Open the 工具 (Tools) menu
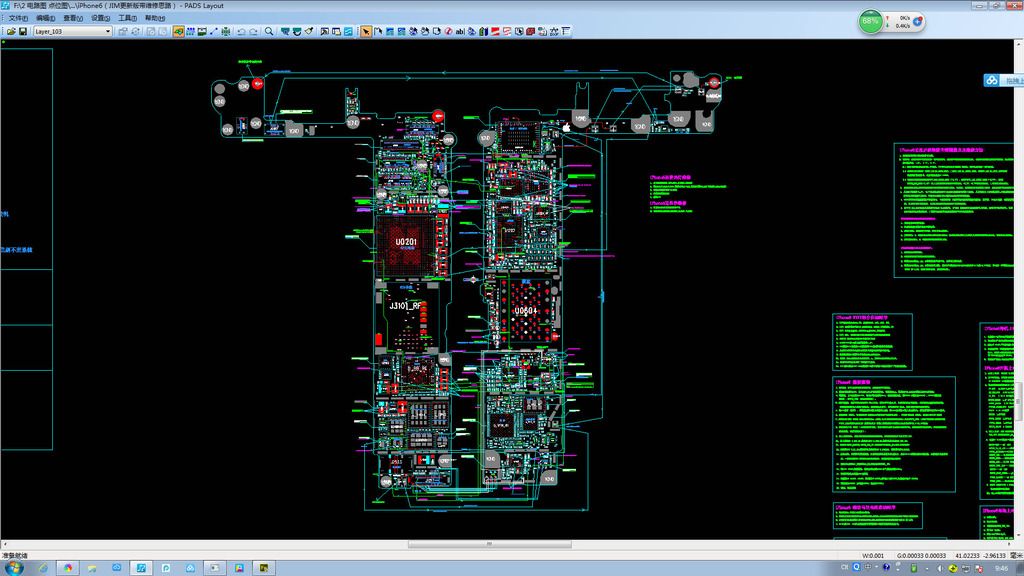Image resolution: width=1024 pixels, height=576 pixels. click(127, 18)
